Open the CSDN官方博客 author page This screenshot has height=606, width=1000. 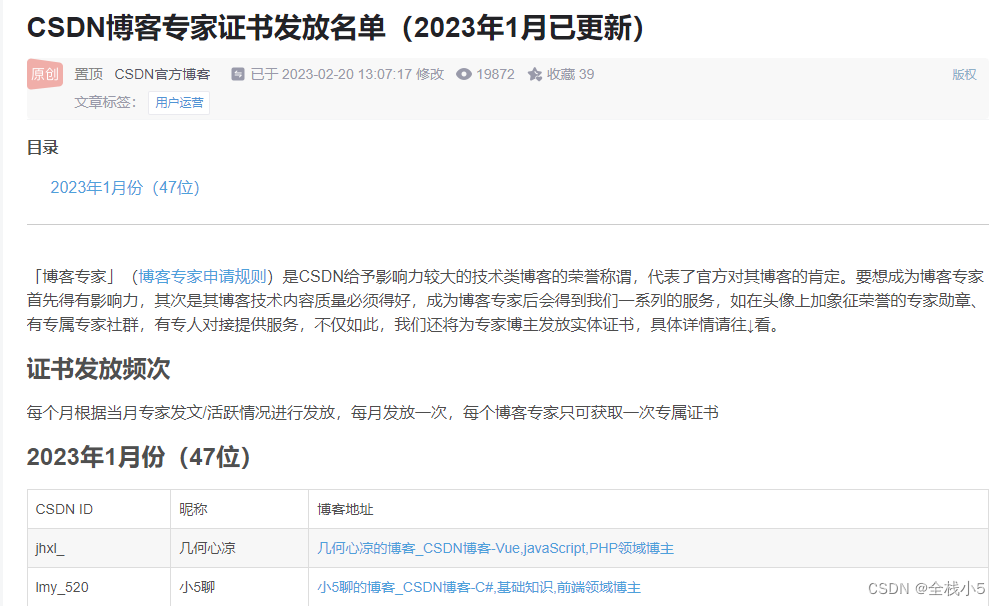(162, 74)
